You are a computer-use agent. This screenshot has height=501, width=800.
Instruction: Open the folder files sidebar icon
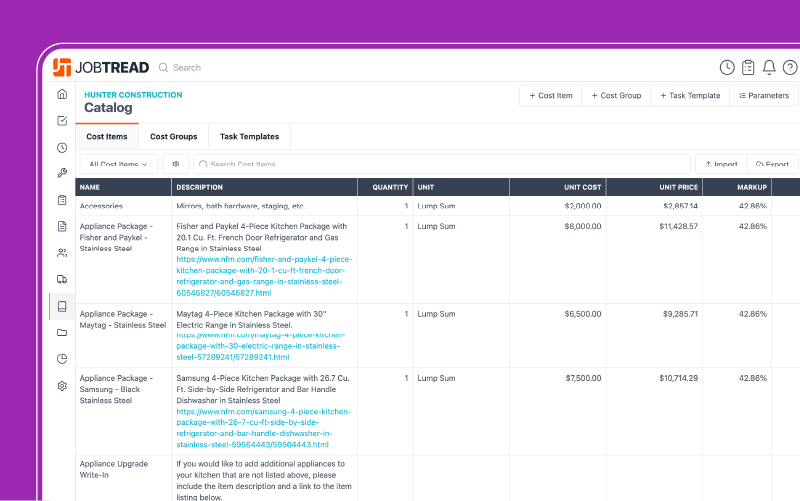tap(62, 333)
